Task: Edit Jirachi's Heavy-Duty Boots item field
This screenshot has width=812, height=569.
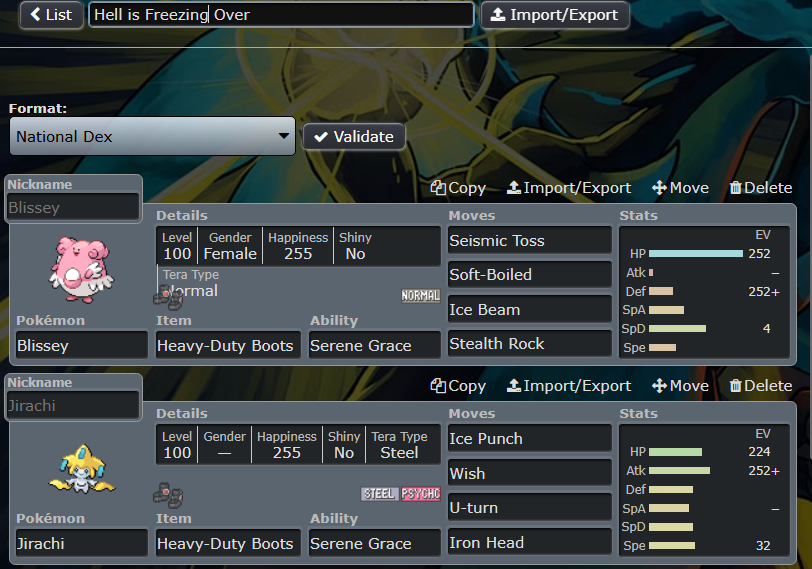Action: pos(228,543)
